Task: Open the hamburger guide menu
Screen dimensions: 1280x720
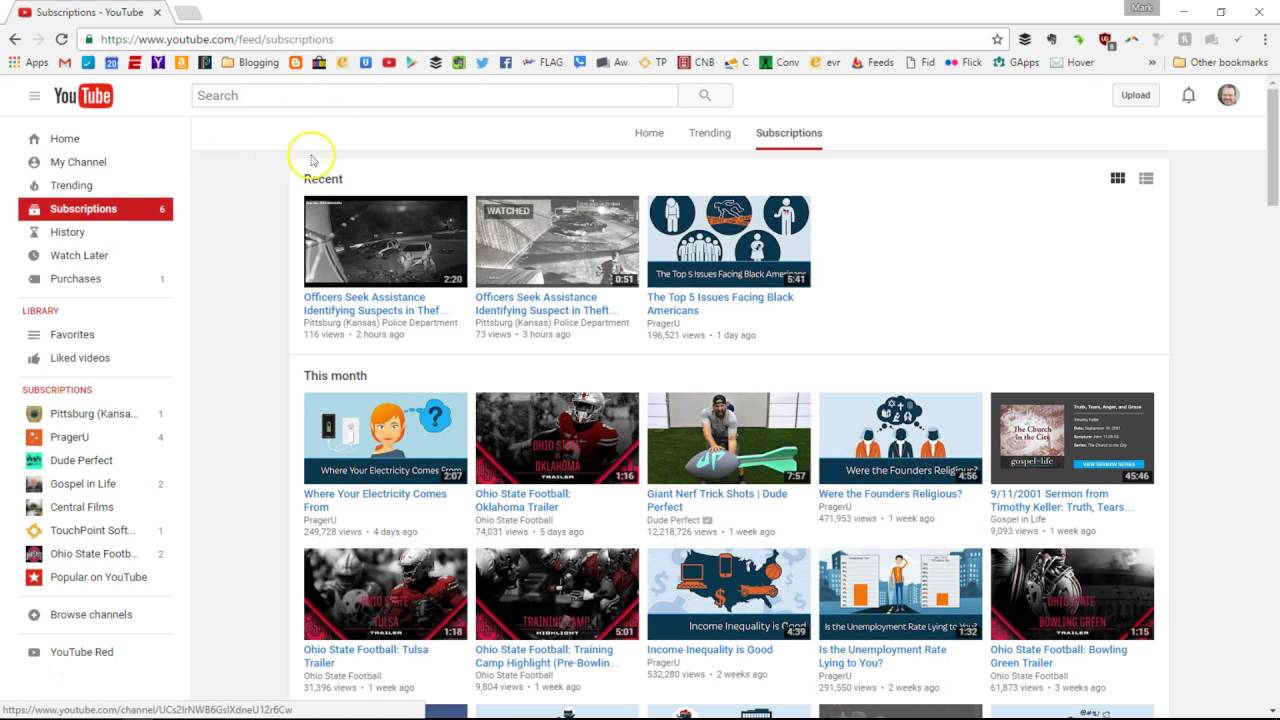Action: (x=34, y=96)
